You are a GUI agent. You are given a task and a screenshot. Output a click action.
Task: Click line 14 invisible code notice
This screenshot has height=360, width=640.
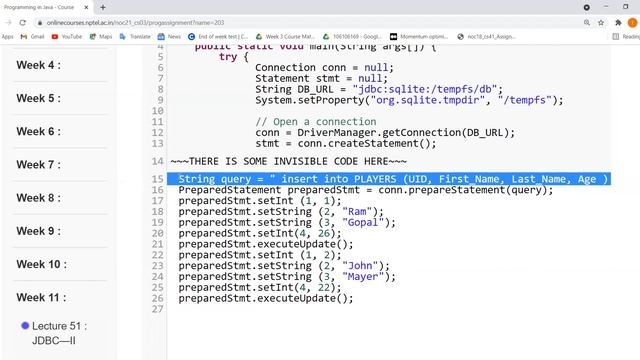point(289,162)
